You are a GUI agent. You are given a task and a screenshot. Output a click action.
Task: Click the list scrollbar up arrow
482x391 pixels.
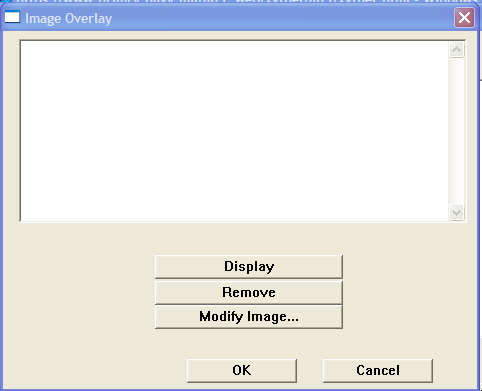point(456,50)
